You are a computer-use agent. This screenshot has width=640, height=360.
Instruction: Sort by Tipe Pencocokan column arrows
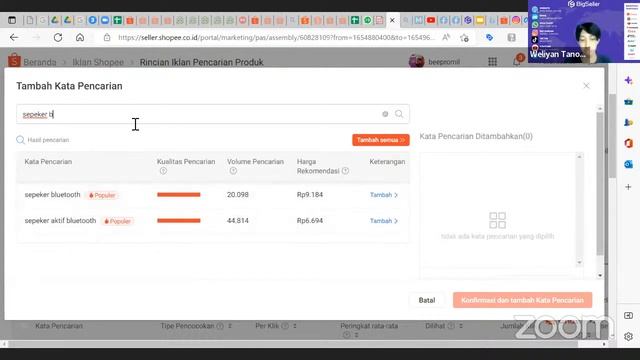[230, 326]
